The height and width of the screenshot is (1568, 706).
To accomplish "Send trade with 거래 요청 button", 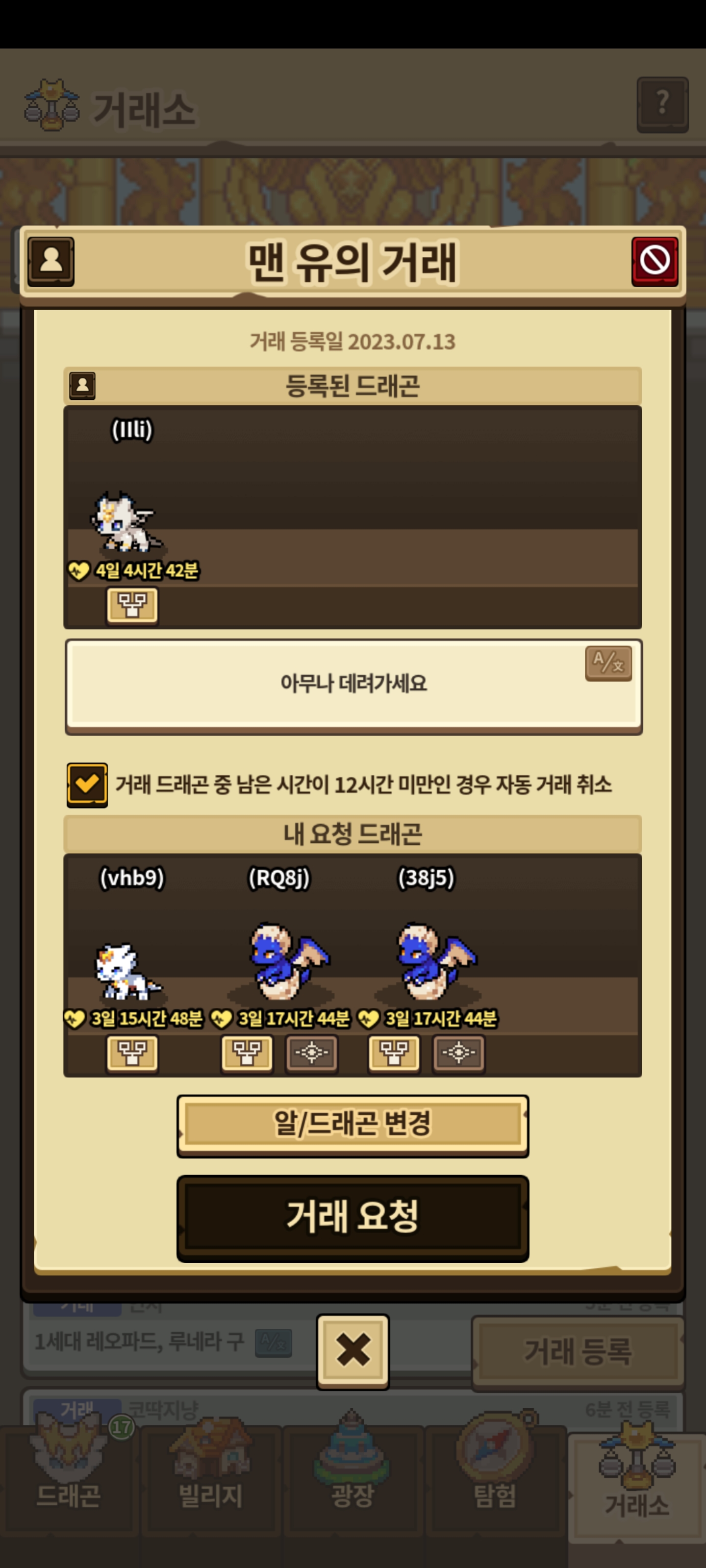I will tap(353, 1217).
